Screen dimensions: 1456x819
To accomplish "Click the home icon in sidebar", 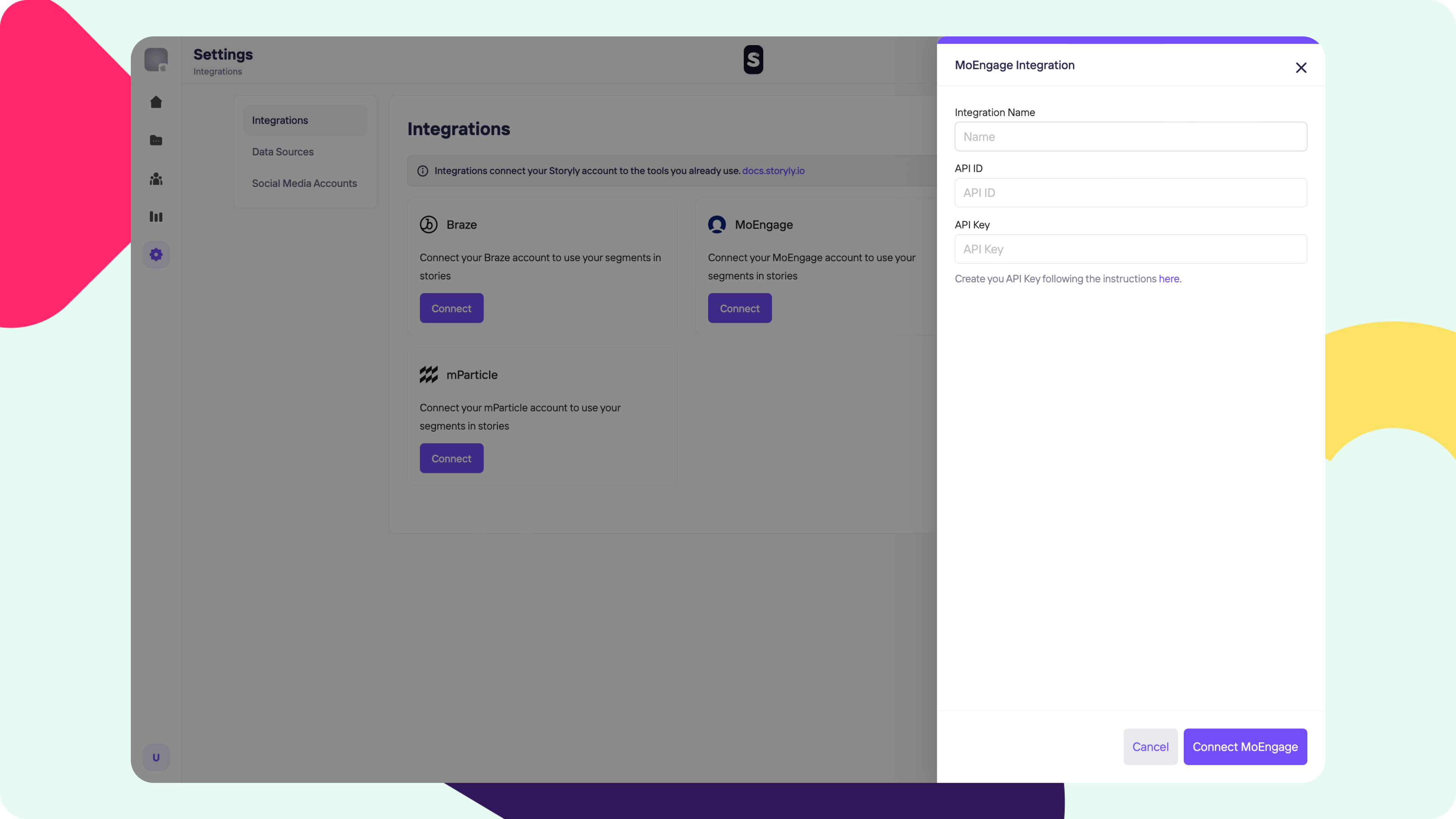I will tap(156, 102).
